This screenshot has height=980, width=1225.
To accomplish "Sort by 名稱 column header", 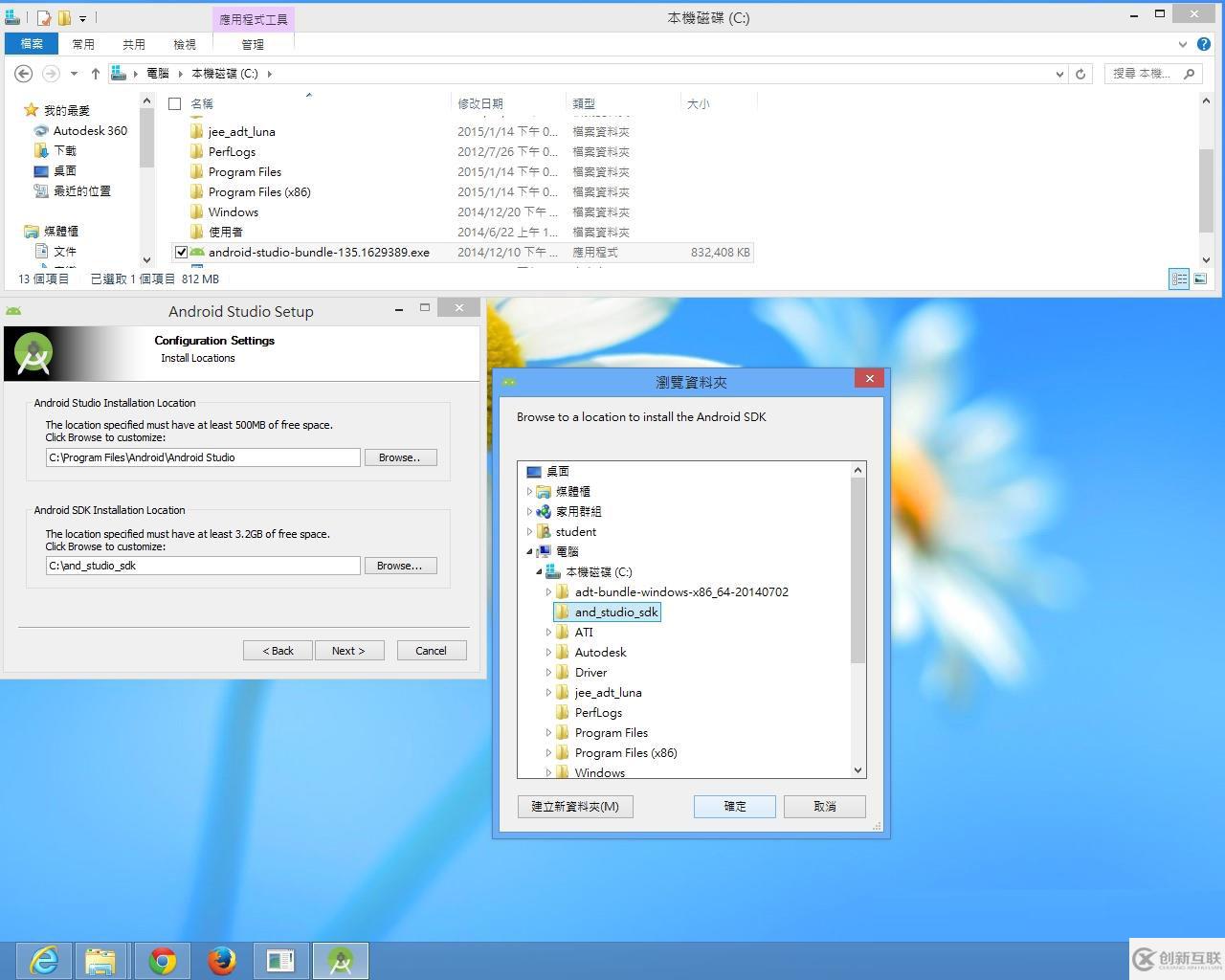I will (201, 103).
